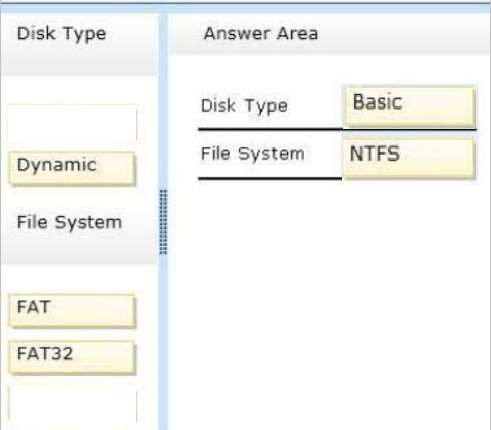The height and width of the screenshot is (430, 491).
Task: Click the Basic tile in answer area
Action: point(409,106)
